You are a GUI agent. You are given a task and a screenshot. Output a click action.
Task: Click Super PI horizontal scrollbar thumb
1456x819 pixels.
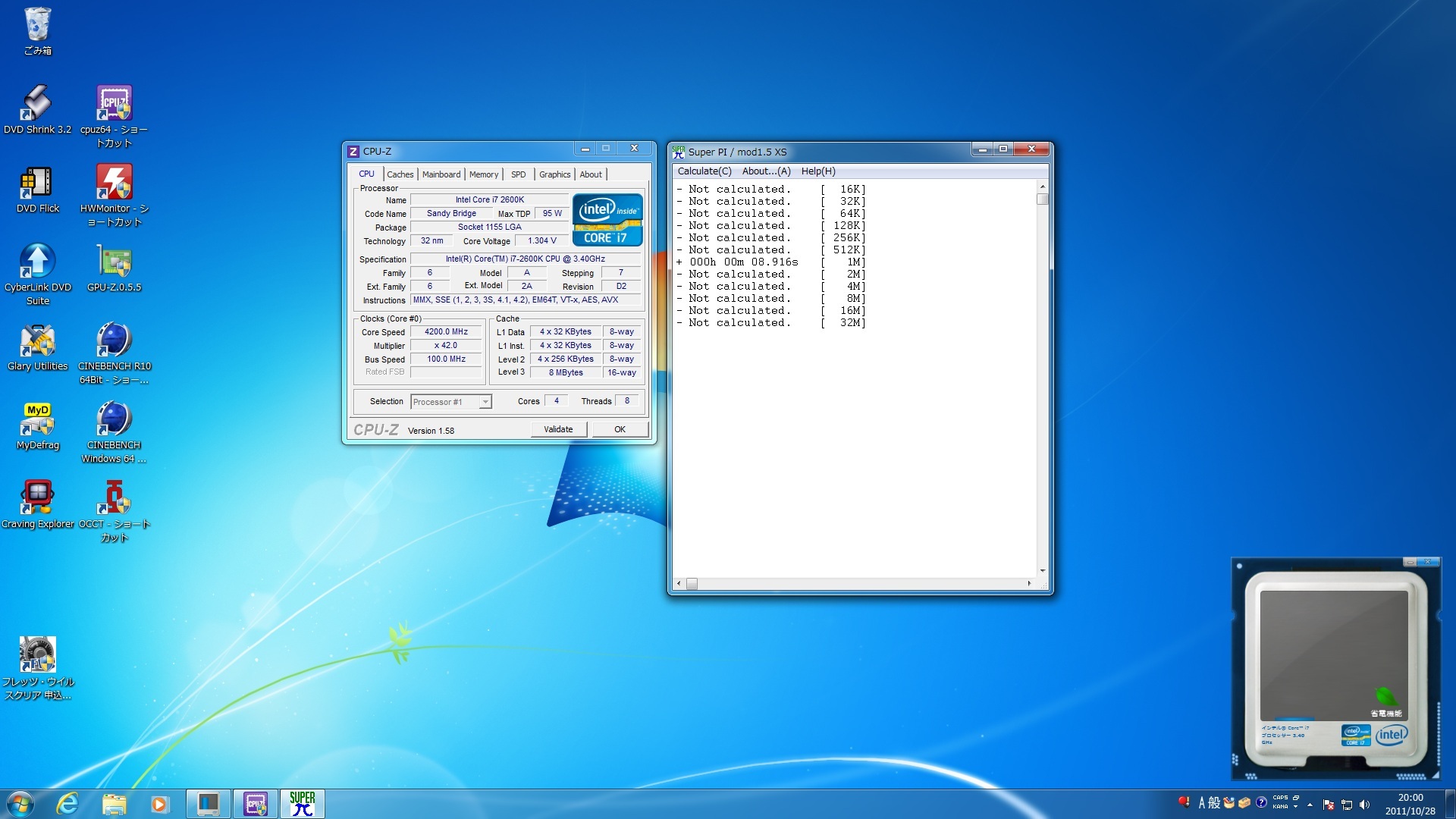[x=692, y=584]
